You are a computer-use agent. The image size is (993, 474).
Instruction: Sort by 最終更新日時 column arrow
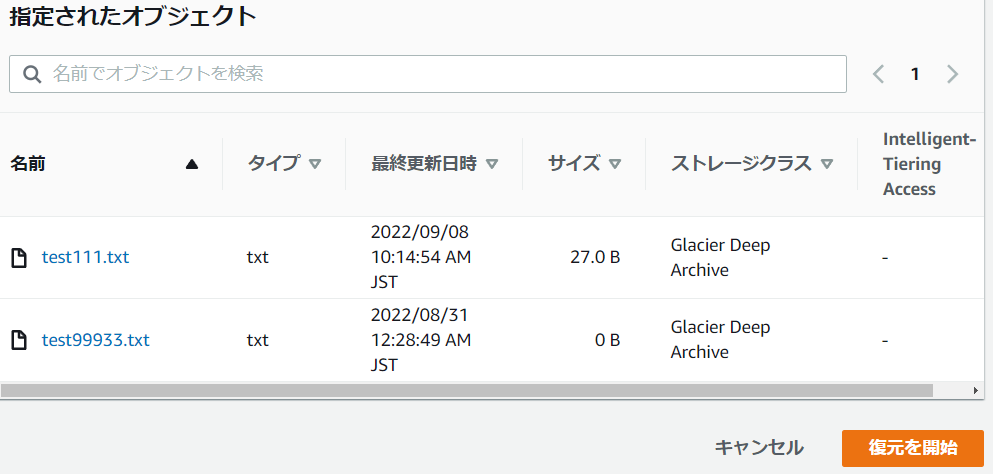click(492, 164)
